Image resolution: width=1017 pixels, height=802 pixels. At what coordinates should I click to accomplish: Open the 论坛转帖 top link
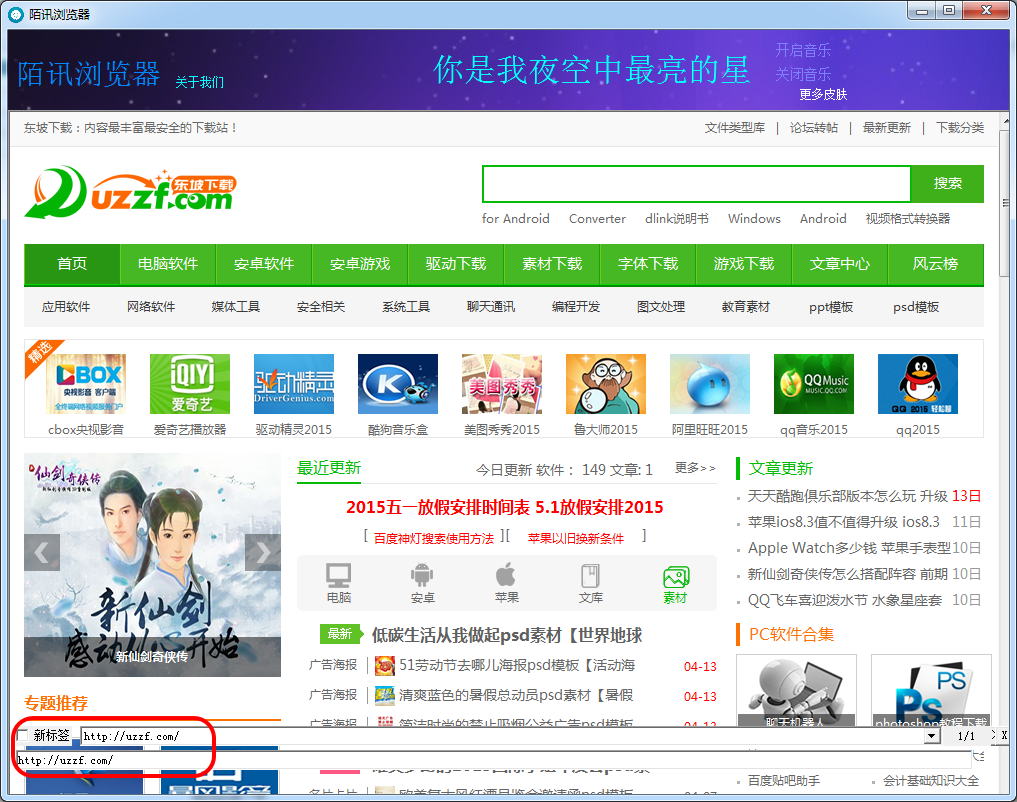[x=813, y=128]
